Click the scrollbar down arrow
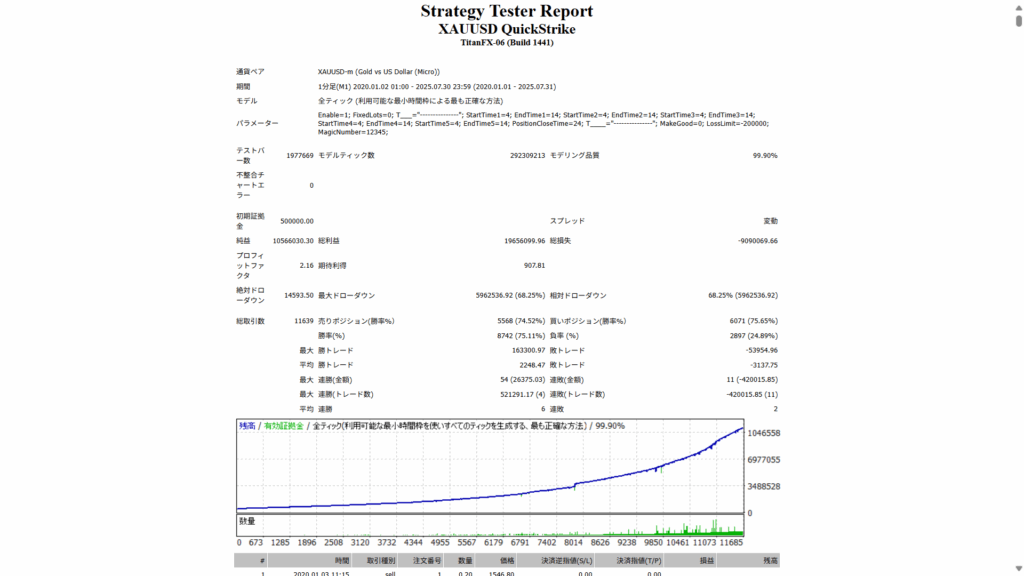The height and width of the screenshot is (576, 1024). pyautogui.click(x=1018, y=569)
